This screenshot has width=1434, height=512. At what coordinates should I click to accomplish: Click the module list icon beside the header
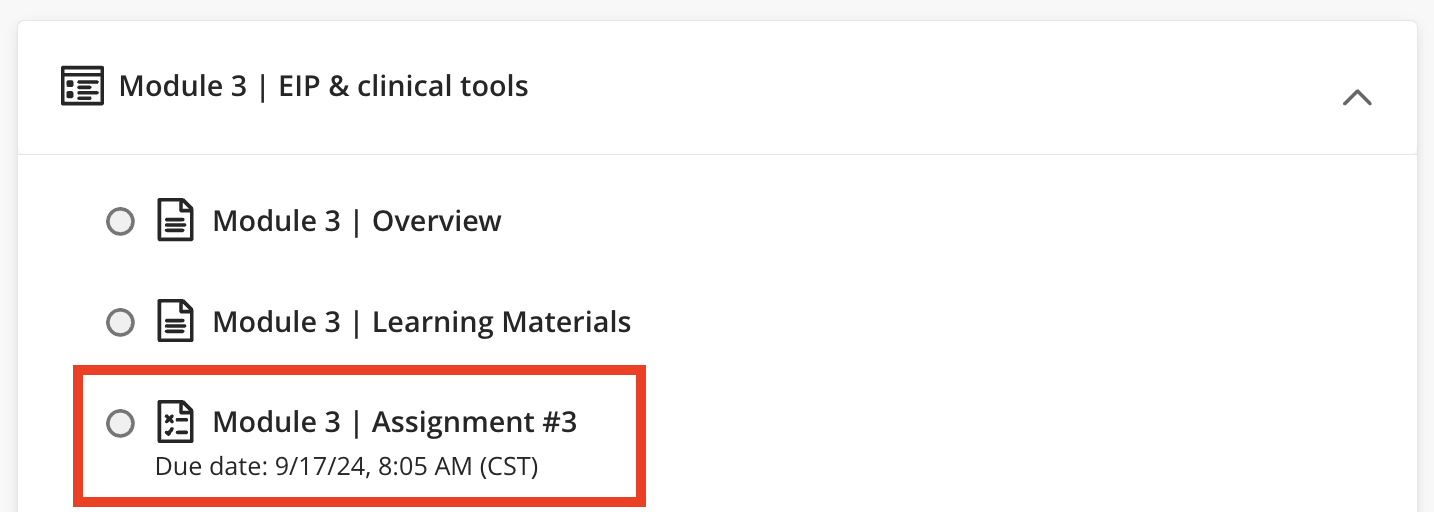pyautogui.click(x=82, y=86)
